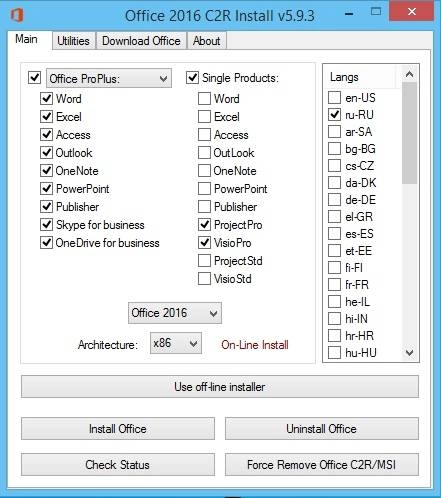Check OneNote under Single Products
The height and width of the screenshot is (498, 441).
(204, 170)
